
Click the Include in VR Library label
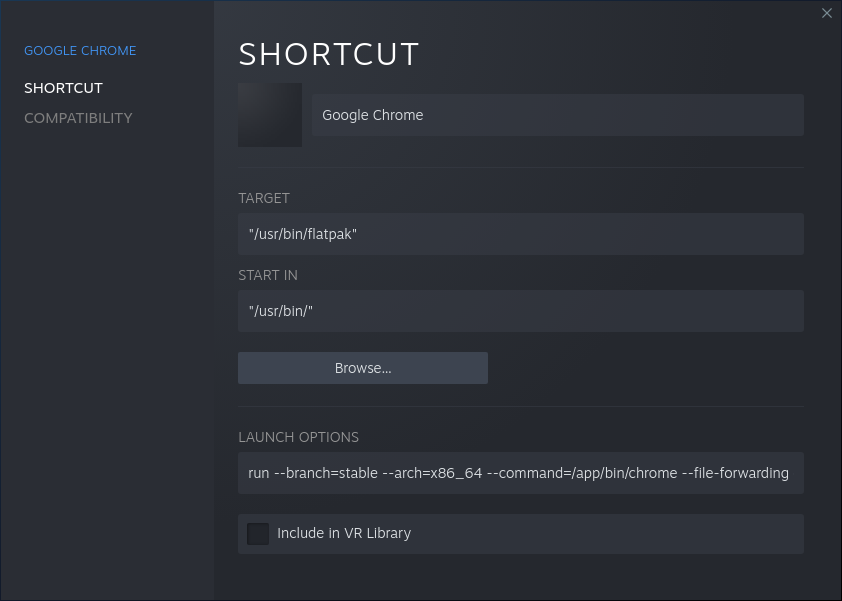pyautogui.click(x=344, y=533)
